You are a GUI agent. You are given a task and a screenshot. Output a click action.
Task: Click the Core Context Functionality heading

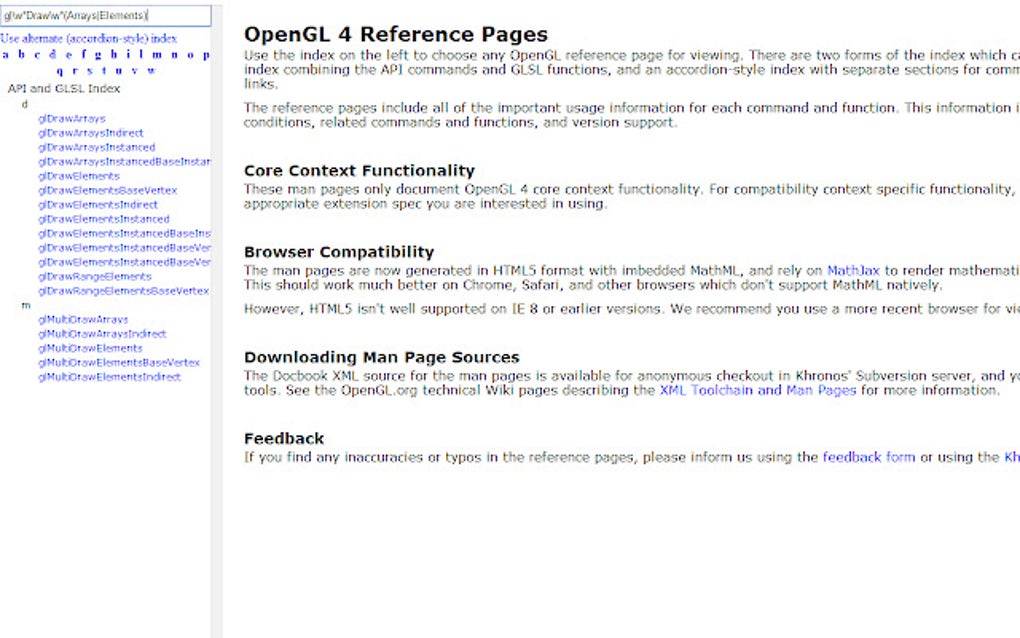(x=359, y=170)
